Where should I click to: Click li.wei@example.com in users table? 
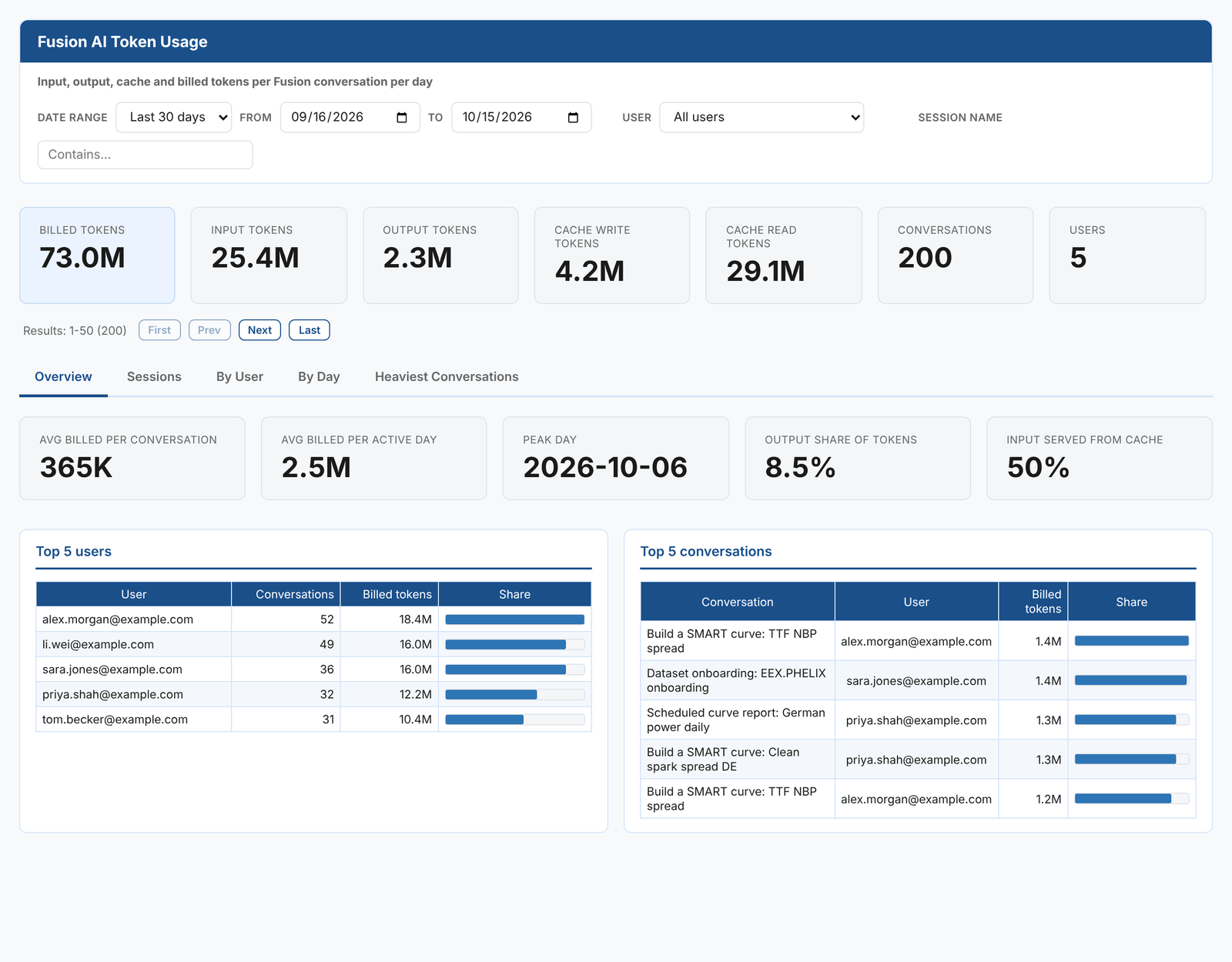coord(98,644)
